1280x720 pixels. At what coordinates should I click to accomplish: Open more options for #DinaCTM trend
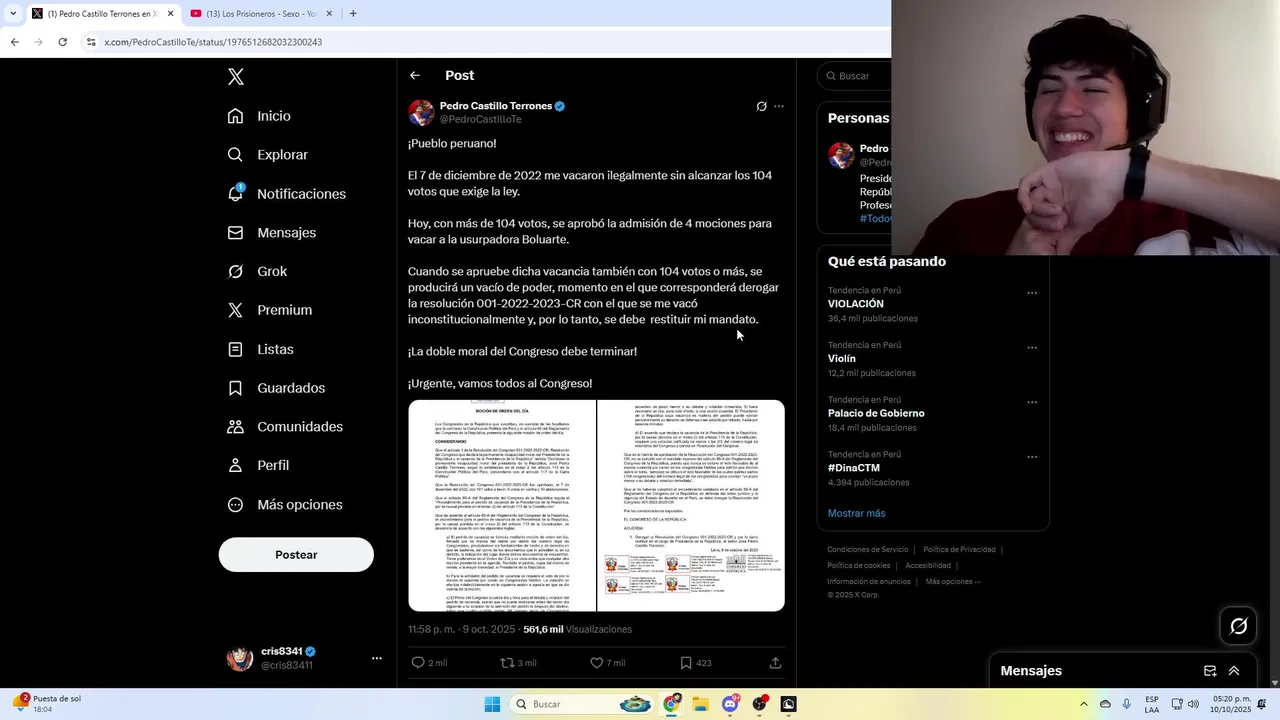[1032, 457]
